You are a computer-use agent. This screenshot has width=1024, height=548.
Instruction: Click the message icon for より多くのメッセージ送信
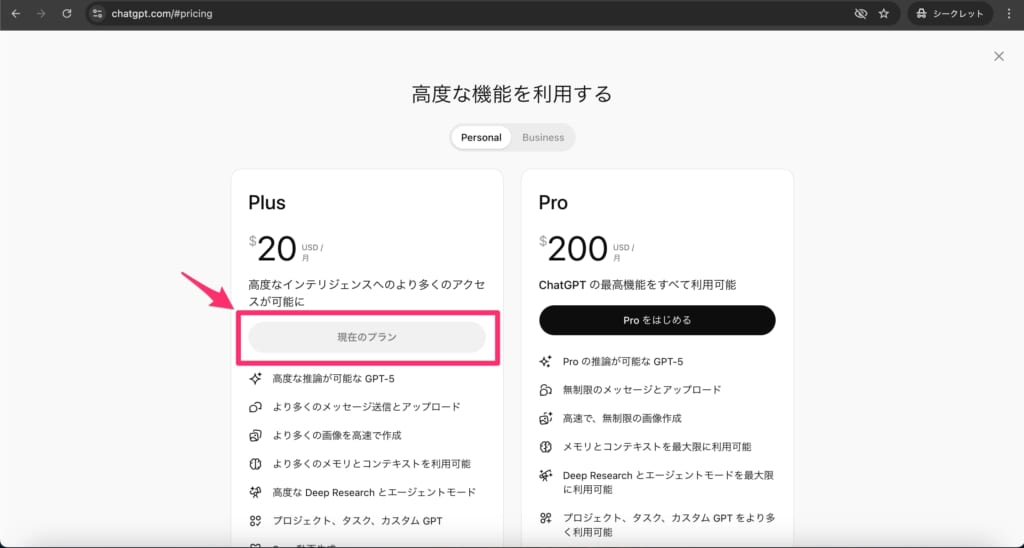coord(255,407)
